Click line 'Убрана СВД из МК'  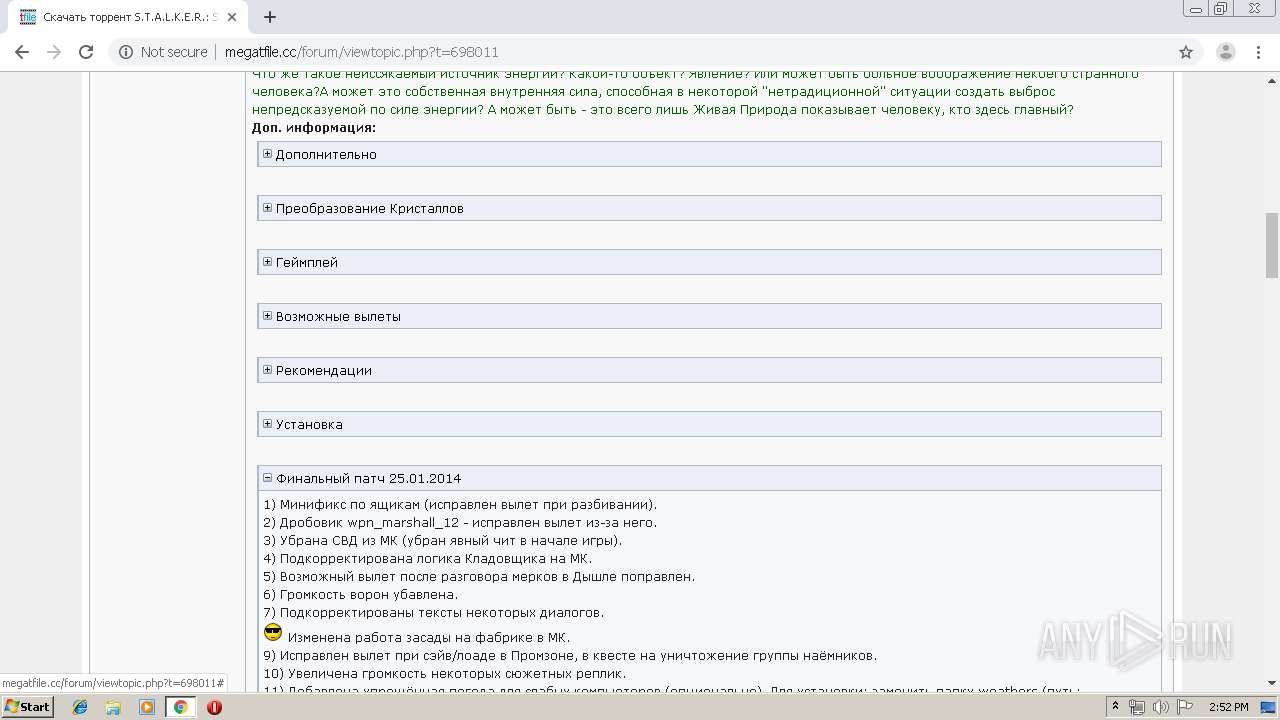tap(443, 540)
